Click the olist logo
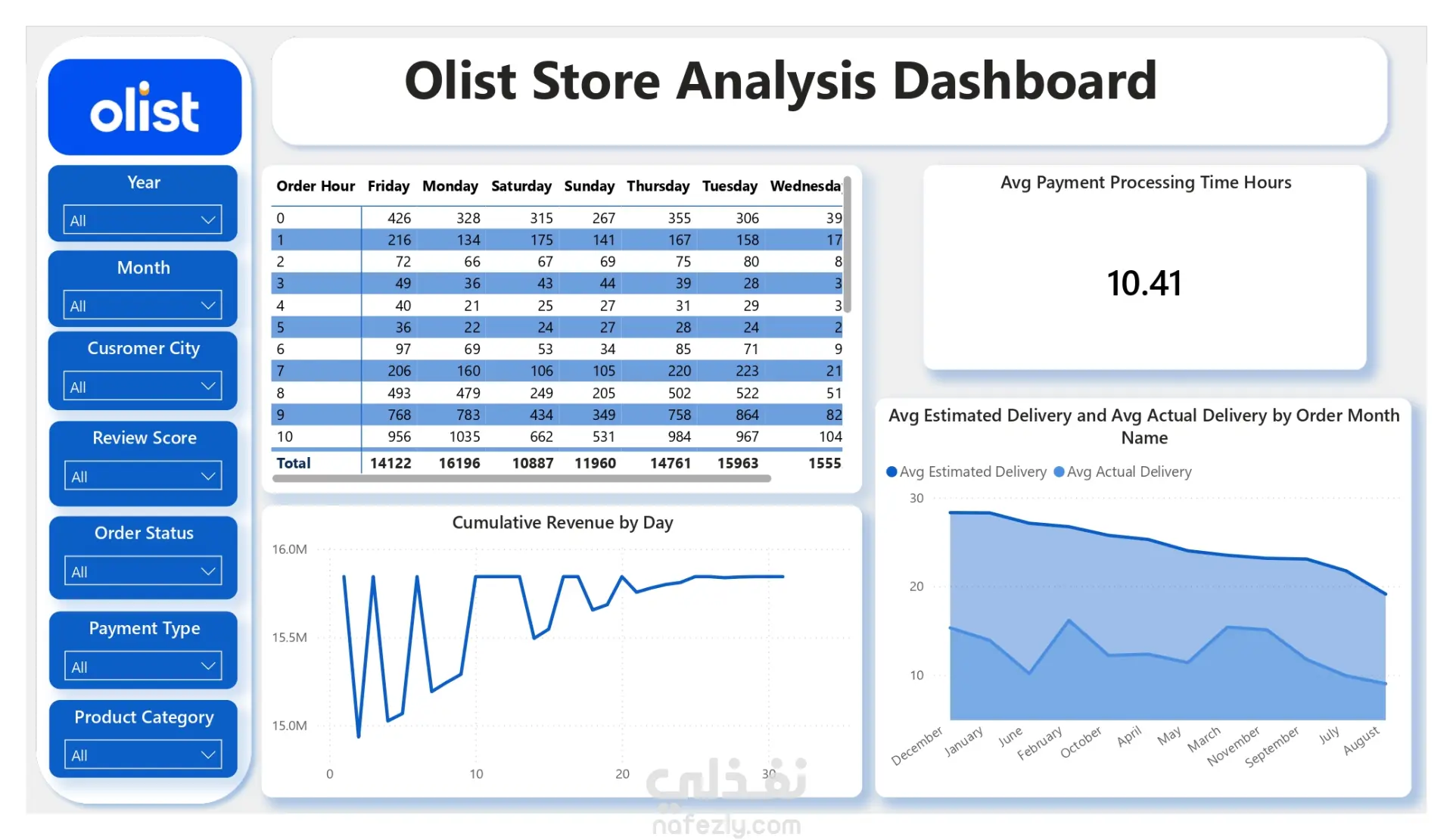 (x=145, y=108)
